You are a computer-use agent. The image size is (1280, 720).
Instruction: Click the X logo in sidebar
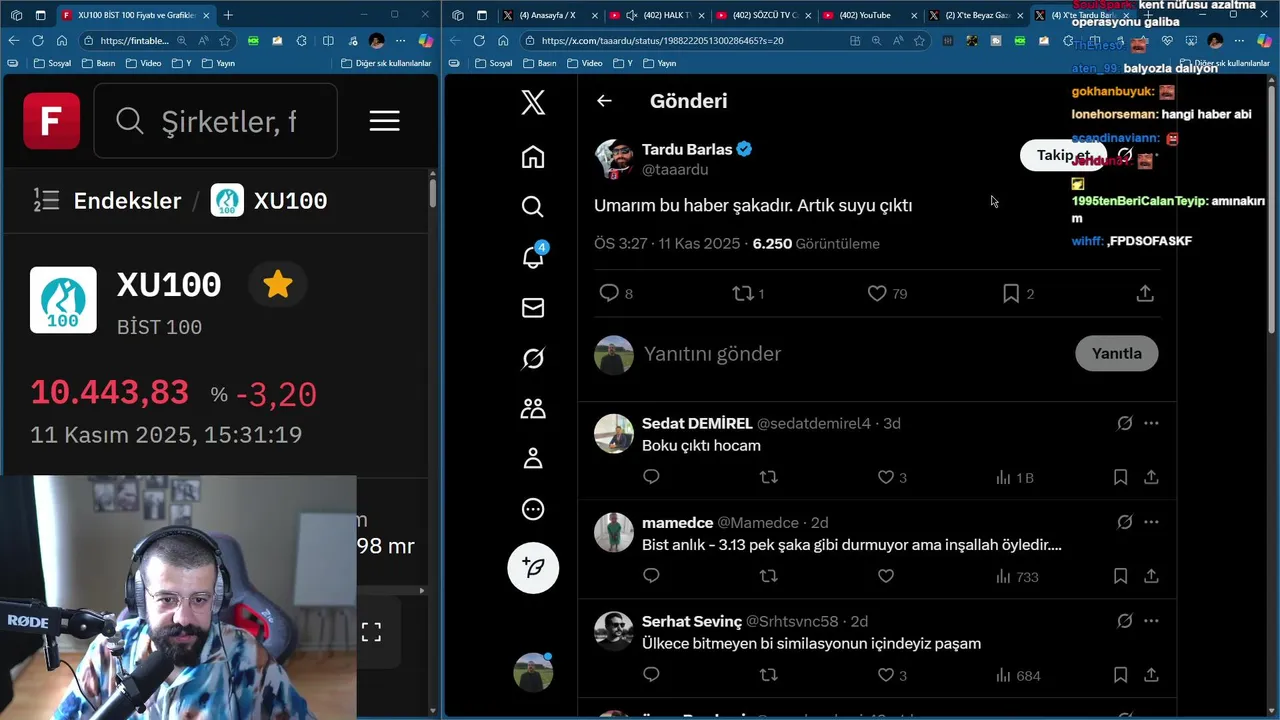coord(533,102)
